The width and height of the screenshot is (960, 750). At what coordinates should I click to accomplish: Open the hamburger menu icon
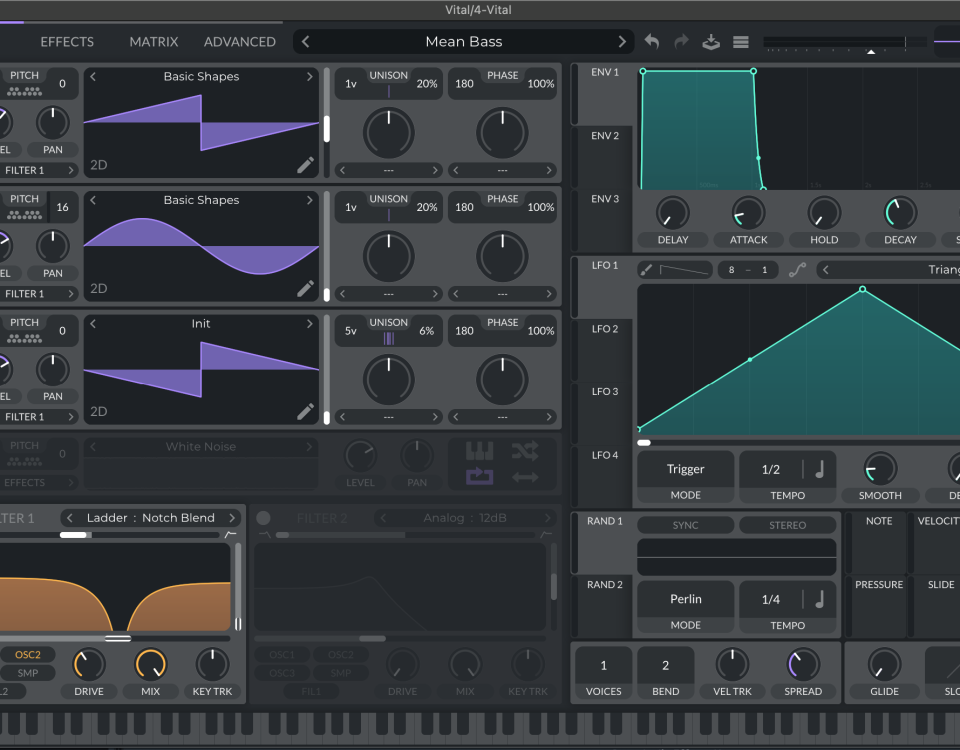pyautogui.click(x=741, y=42)
